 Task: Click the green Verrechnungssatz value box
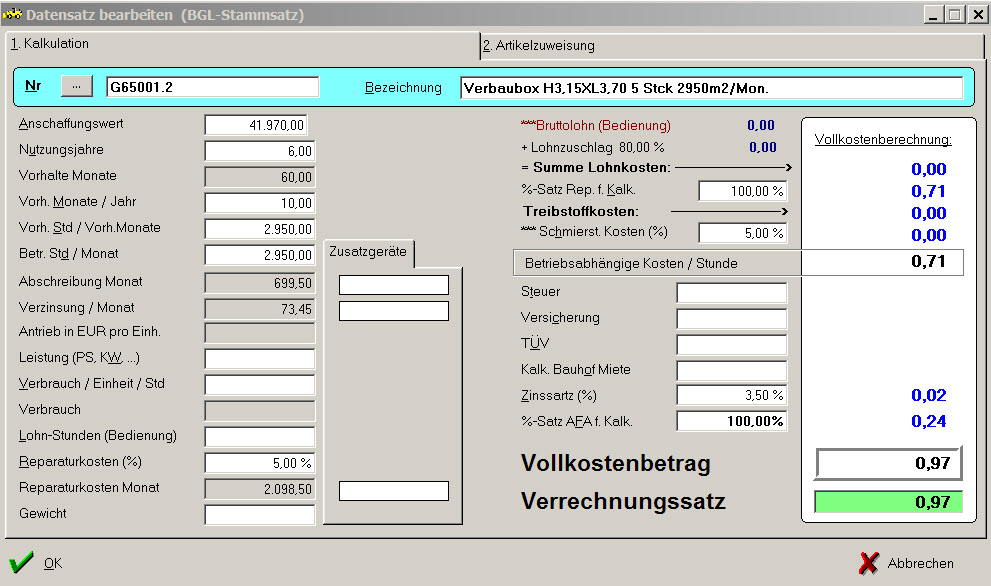pos(888,502)
